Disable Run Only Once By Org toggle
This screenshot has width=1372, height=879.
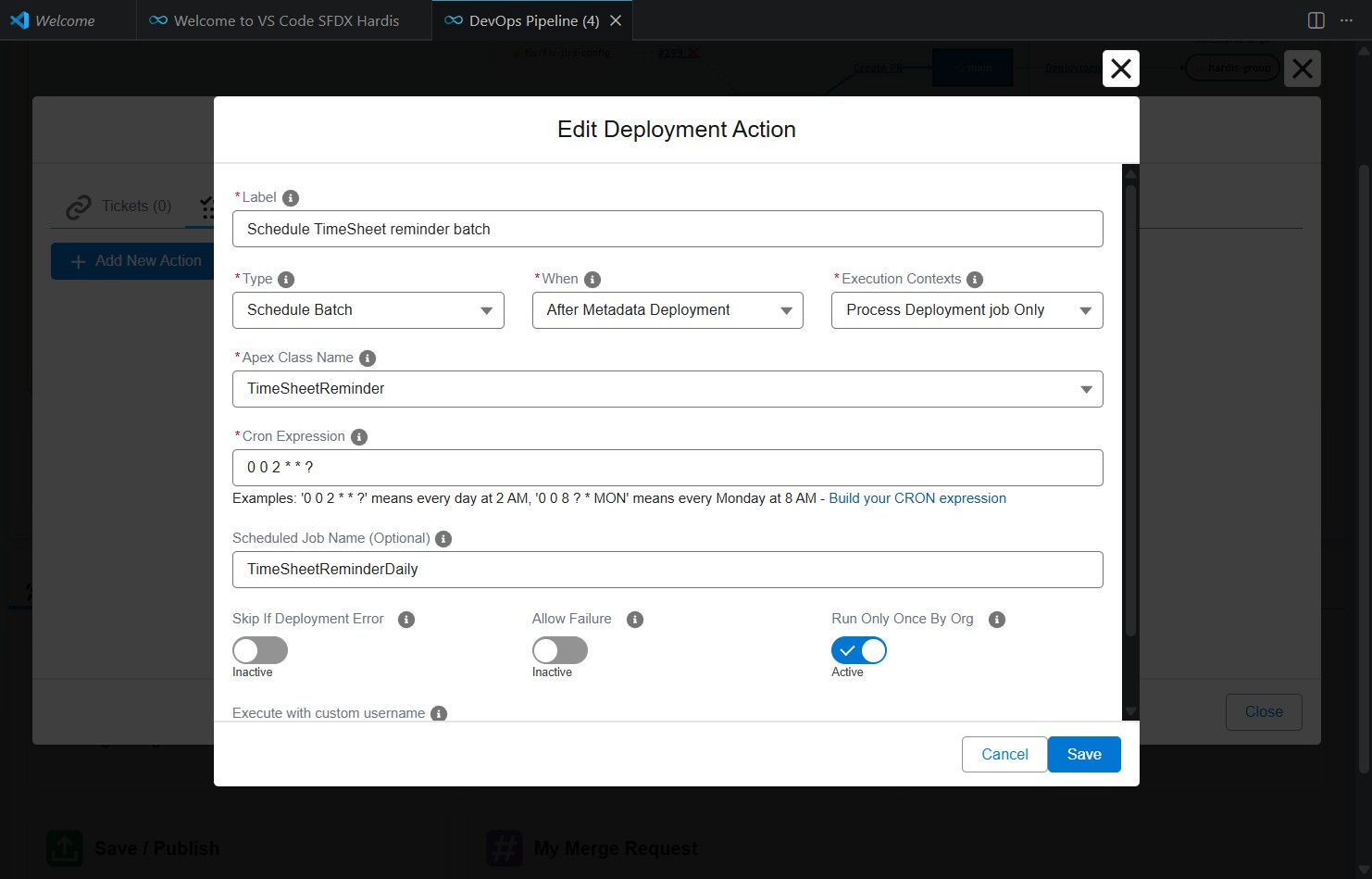click(x=859, y=650)
